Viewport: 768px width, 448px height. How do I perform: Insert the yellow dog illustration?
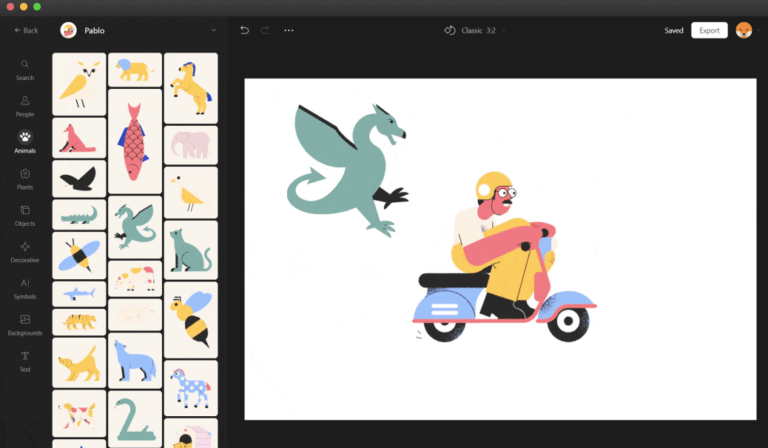(79, 363)
